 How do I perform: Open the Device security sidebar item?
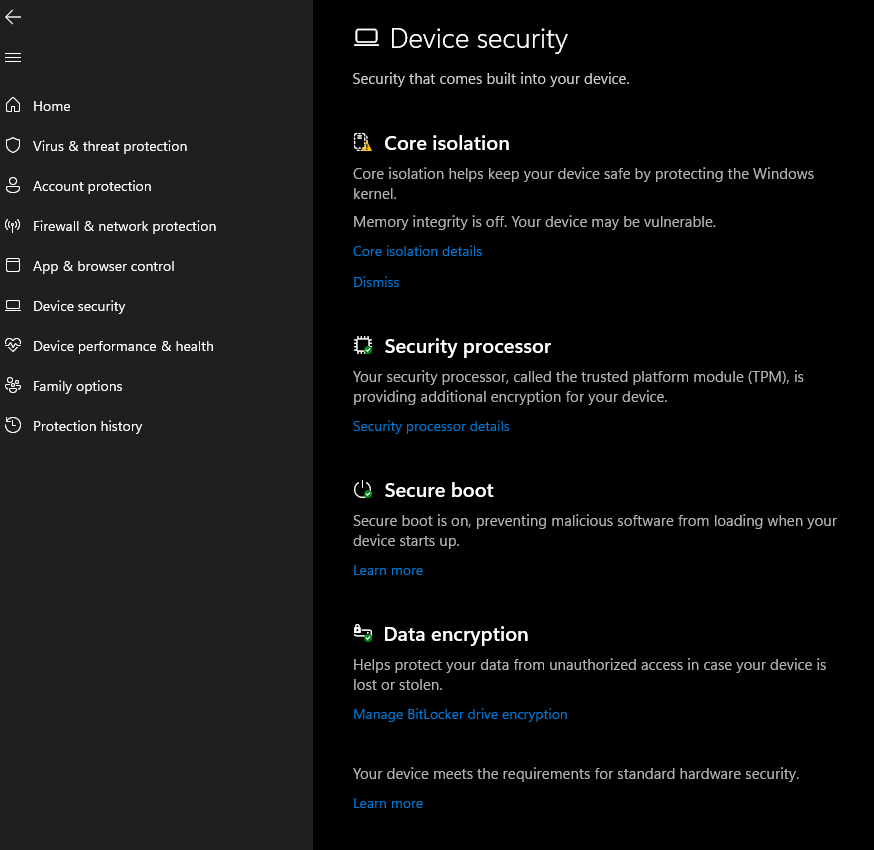[79, 306]
